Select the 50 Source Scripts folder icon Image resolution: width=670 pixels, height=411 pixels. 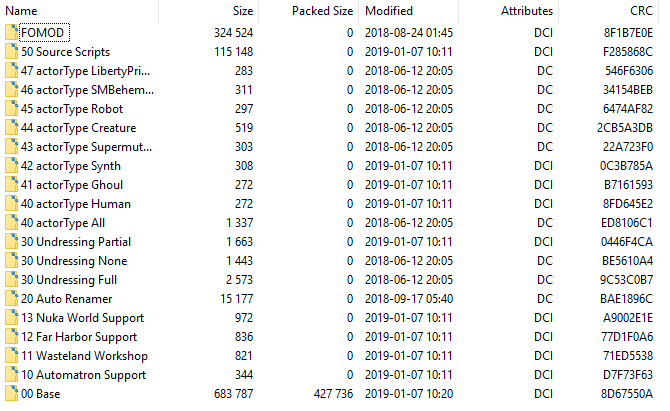coord(12,52)
